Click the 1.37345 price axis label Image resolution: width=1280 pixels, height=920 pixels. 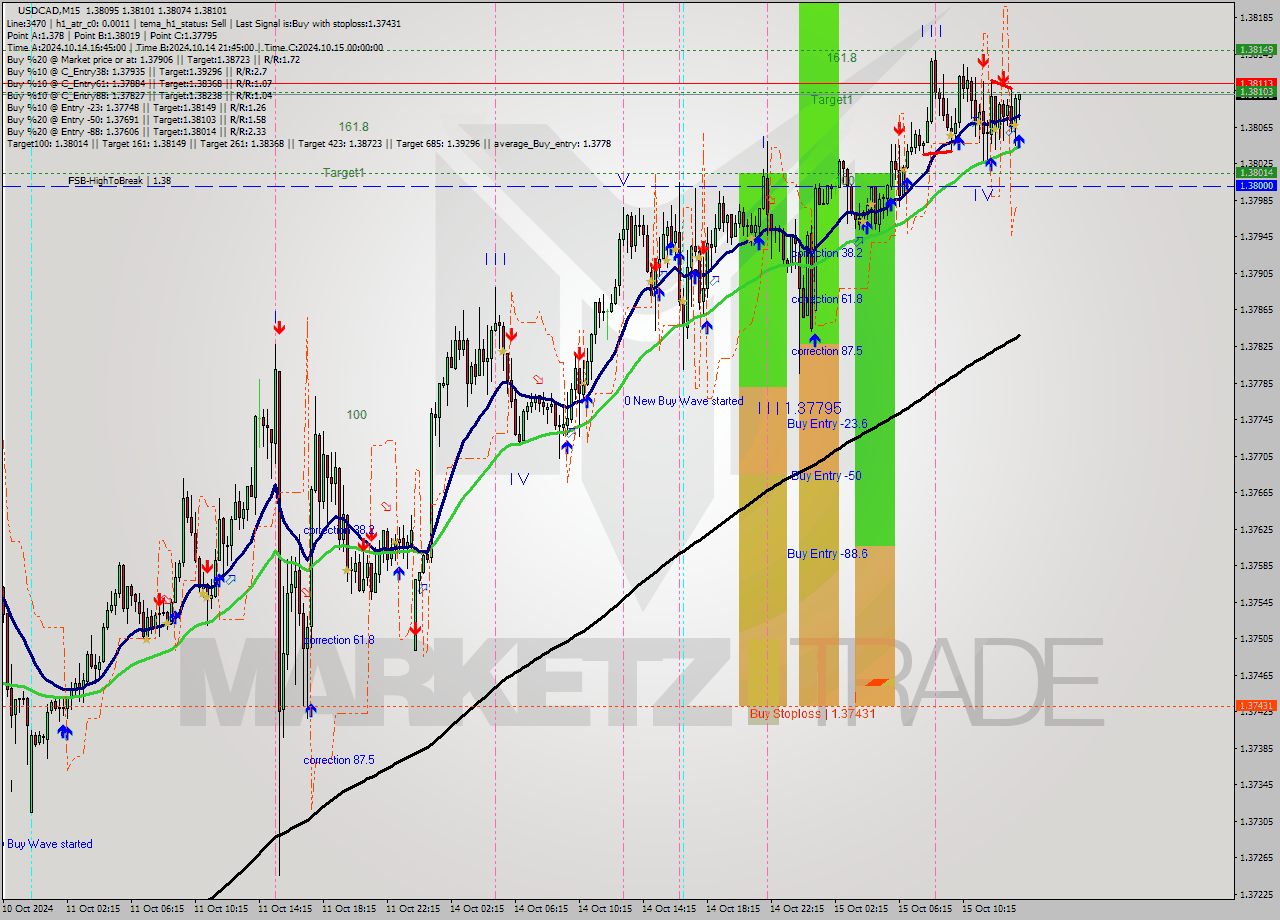pyautogui.click(x=1255, y=785)
